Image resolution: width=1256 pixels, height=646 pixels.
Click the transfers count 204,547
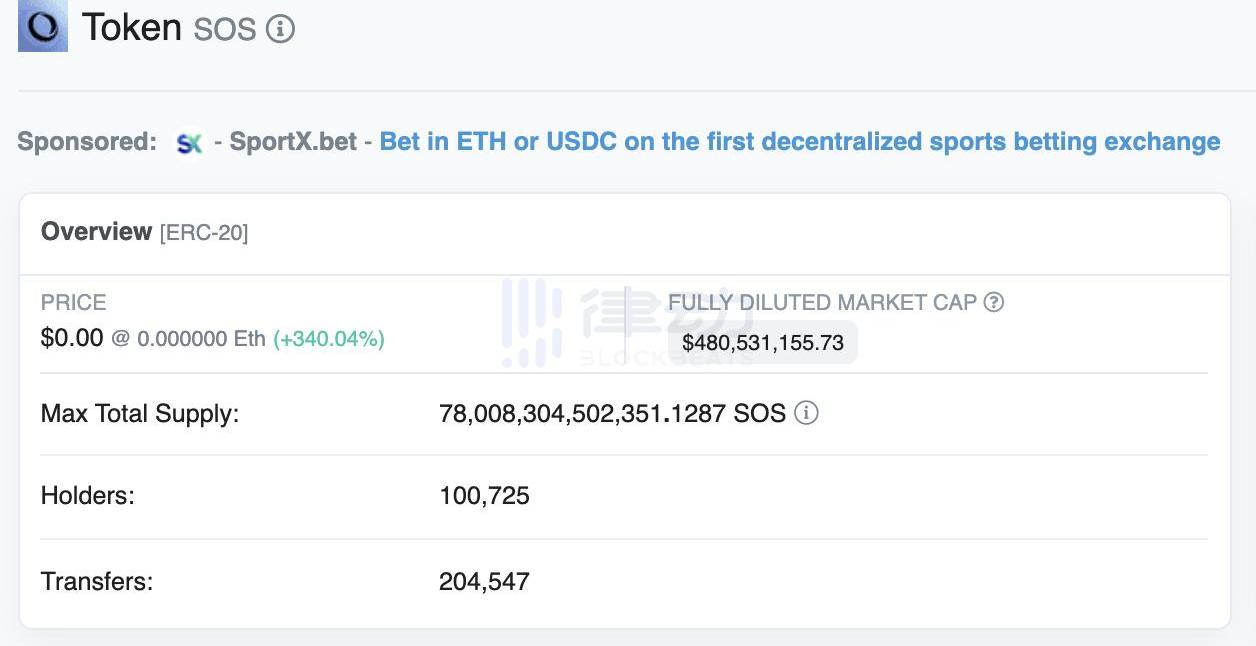coord(484,581)
